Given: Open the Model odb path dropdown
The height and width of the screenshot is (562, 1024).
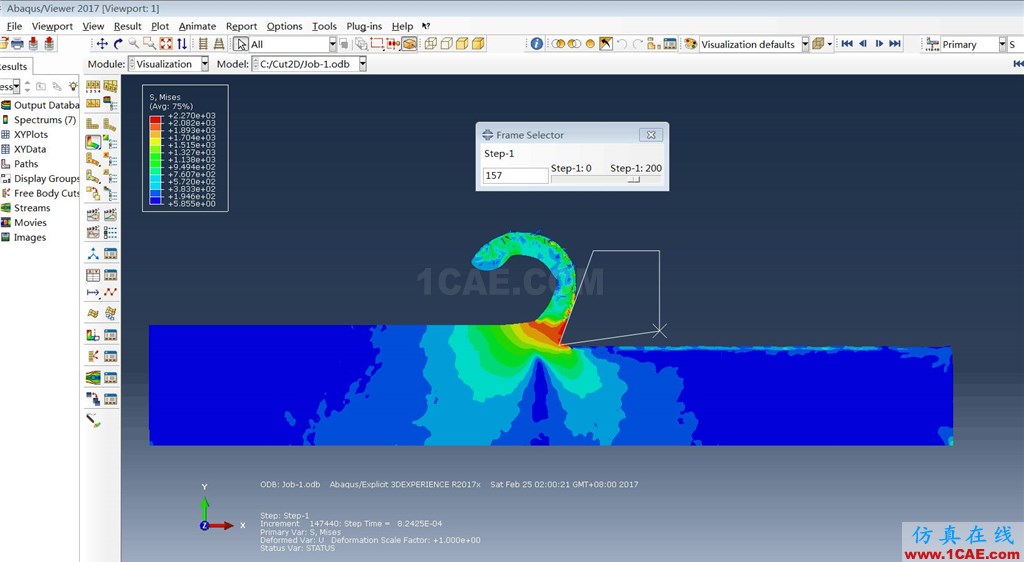Looking at the screenshot, I should point(362,64).
